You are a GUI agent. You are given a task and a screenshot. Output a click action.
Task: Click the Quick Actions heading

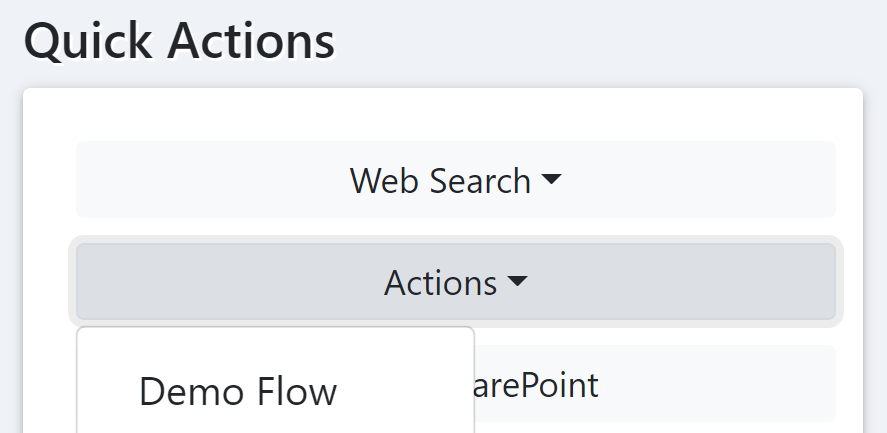(x=179, y=42)
